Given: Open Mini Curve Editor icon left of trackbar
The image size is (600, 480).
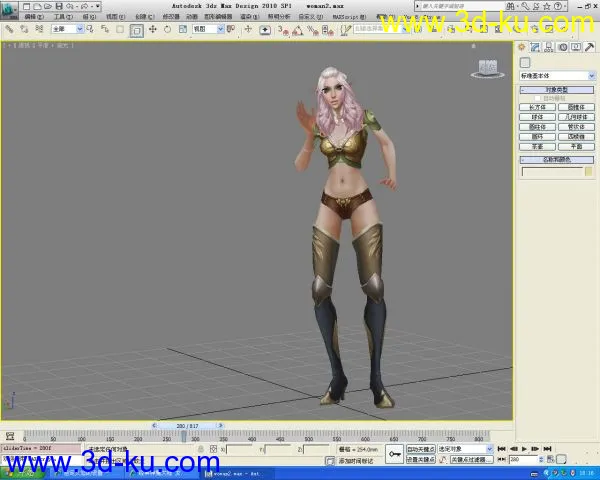Looking at the screenshot, I should coord(10,436).
